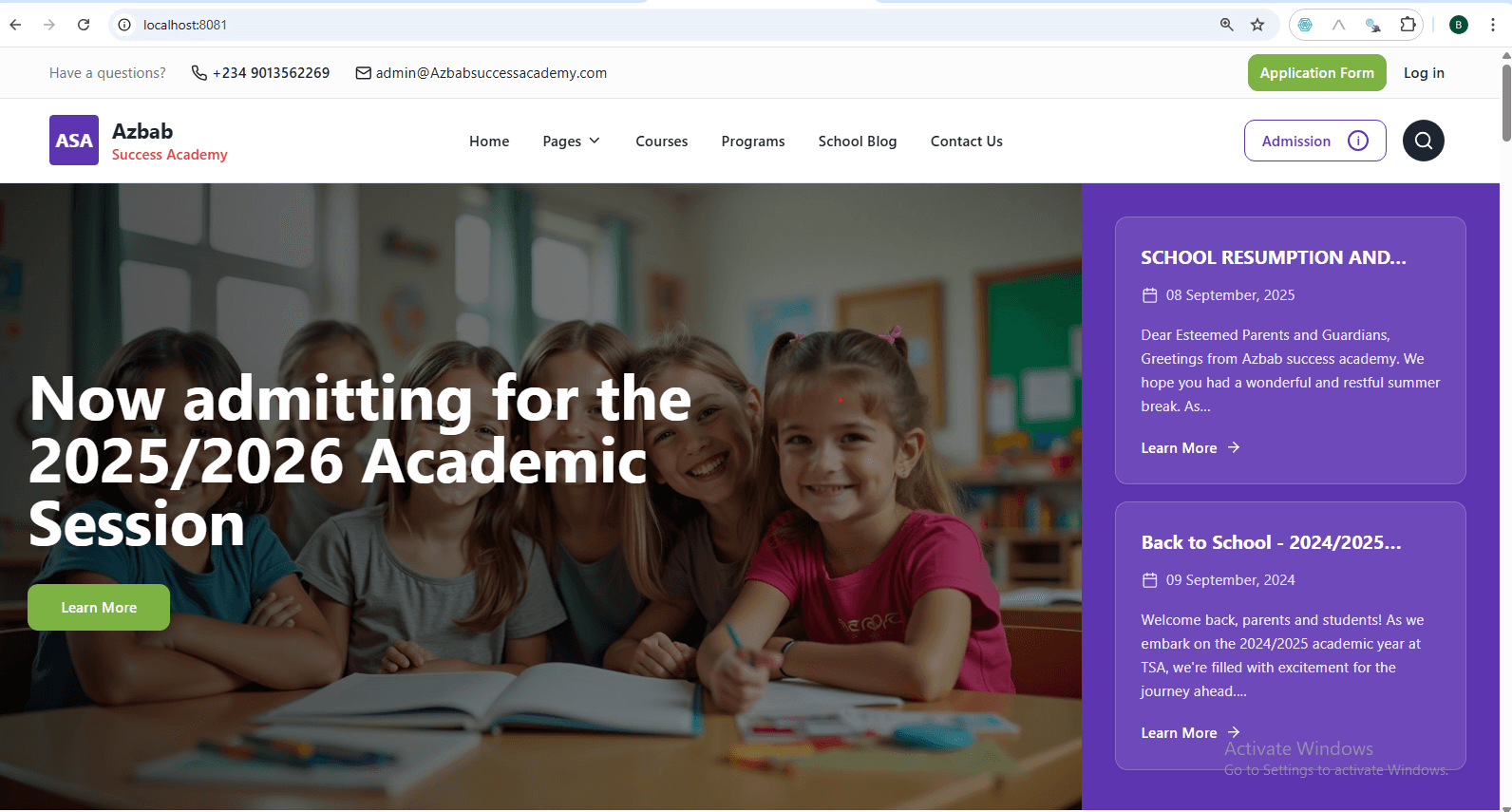Click the Admission button
The image size is (1512, 812).
point(1315,141)
